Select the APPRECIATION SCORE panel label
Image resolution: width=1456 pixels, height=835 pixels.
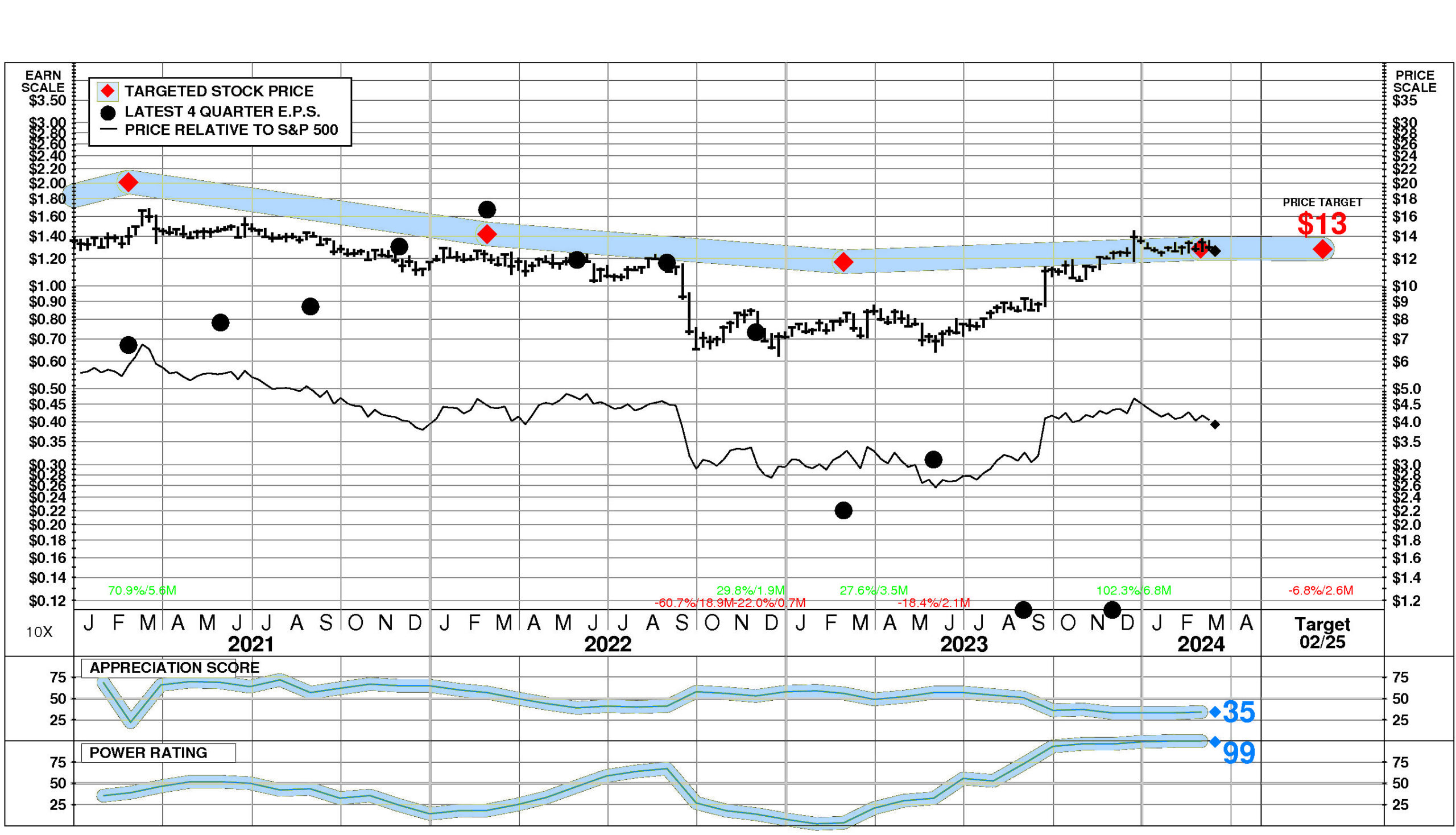[175, 668]
